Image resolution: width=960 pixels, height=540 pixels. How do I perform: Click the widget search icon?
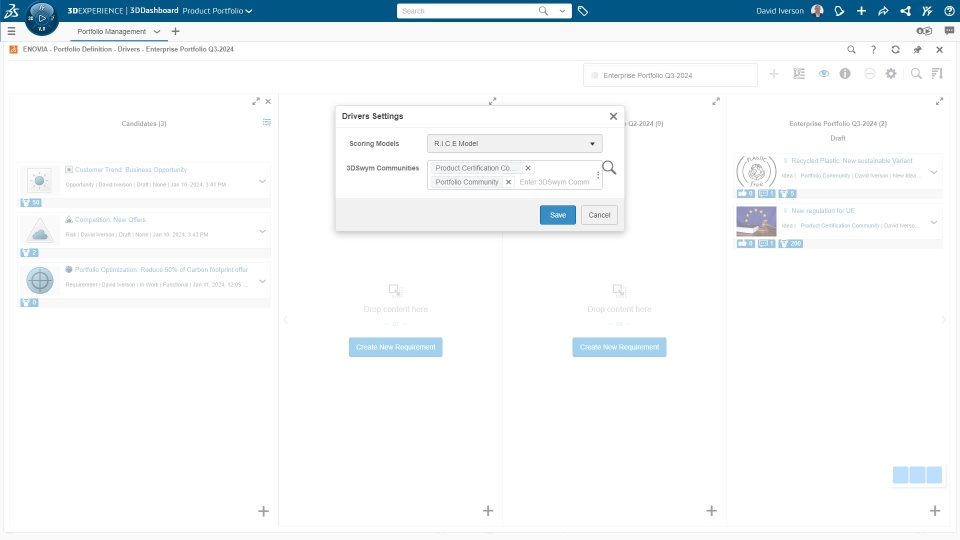851,50
